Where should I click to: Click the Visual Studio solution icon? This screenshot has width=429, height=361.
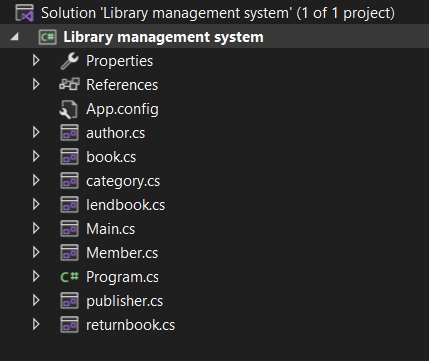coord(25,13)
